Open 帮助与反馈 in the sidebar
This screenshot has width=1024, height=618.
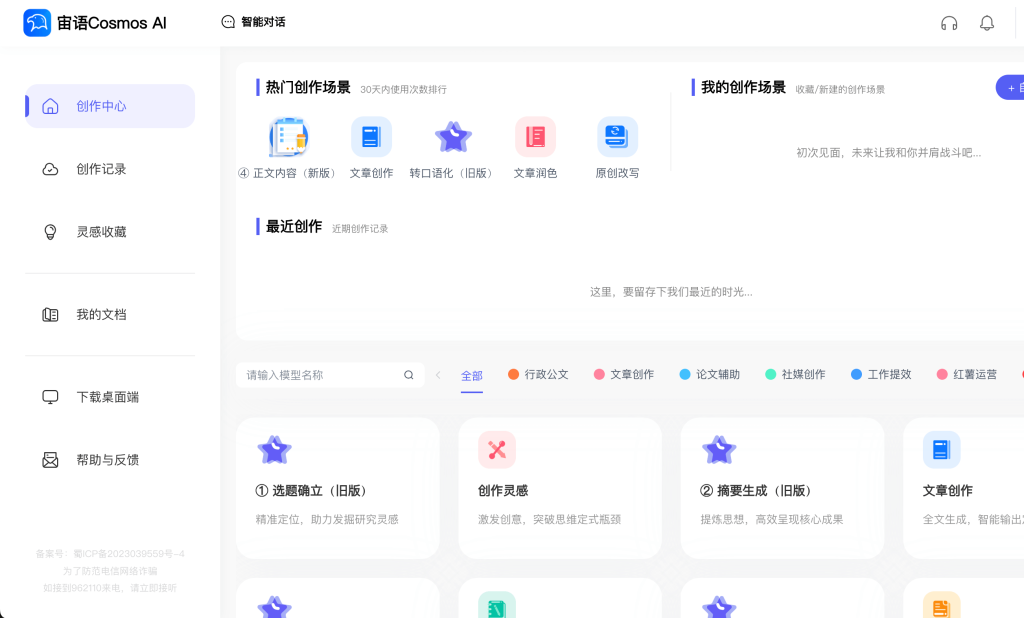click(110, 460)
